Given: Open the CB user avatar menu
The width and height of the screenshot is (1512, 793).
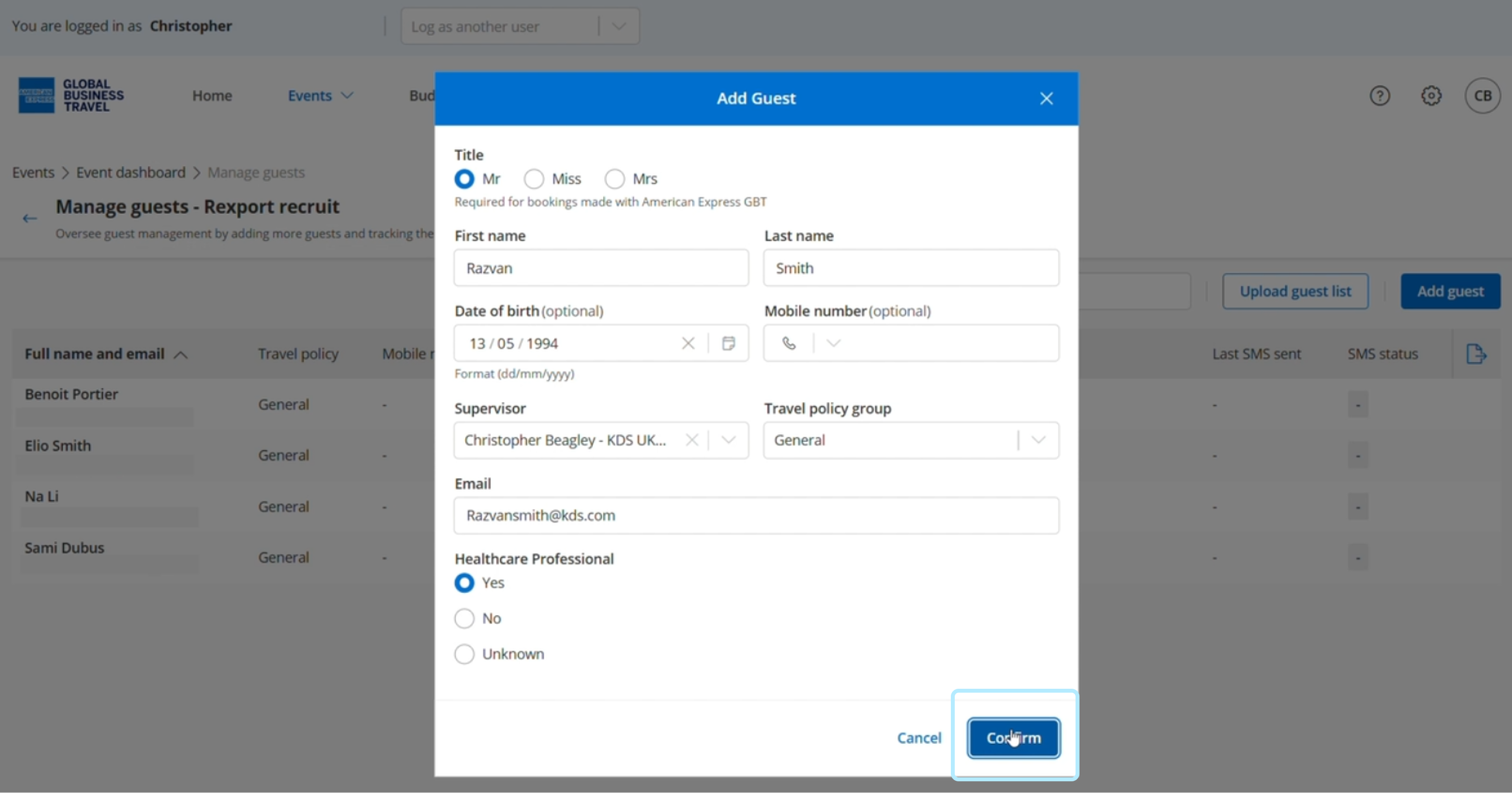Looking at the screenshot, I should tap(1482, 95).
